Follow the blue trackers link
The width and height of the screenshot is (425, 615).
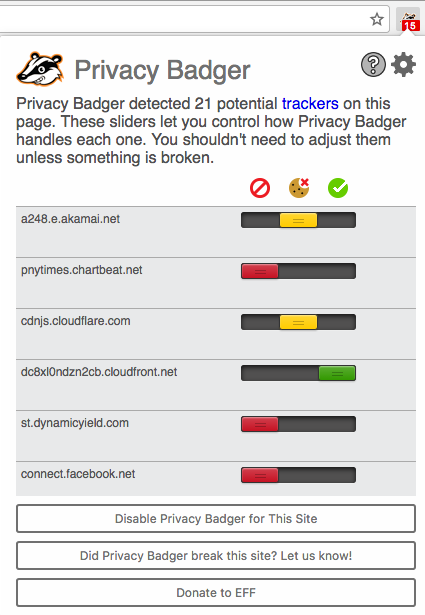click(310, 104)
